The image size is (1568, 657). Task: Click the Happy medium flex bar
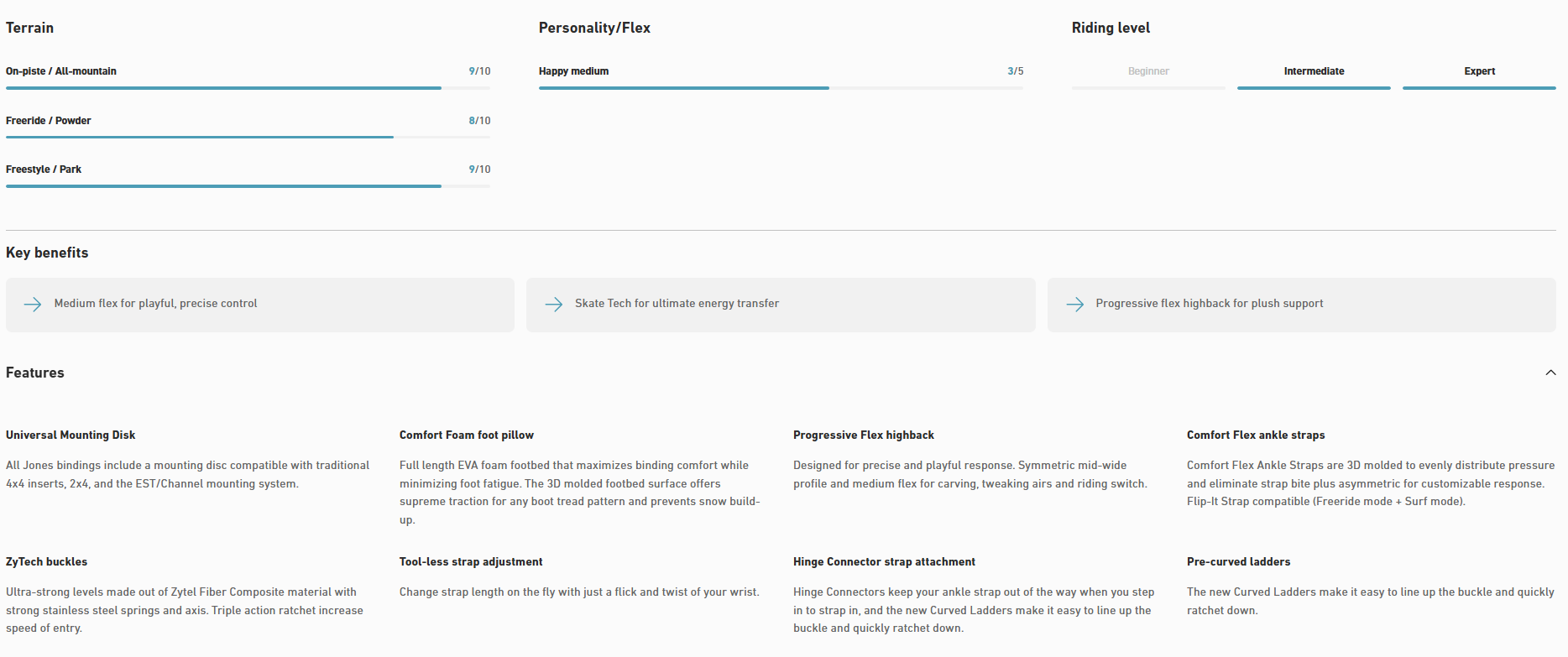[781, 87]
